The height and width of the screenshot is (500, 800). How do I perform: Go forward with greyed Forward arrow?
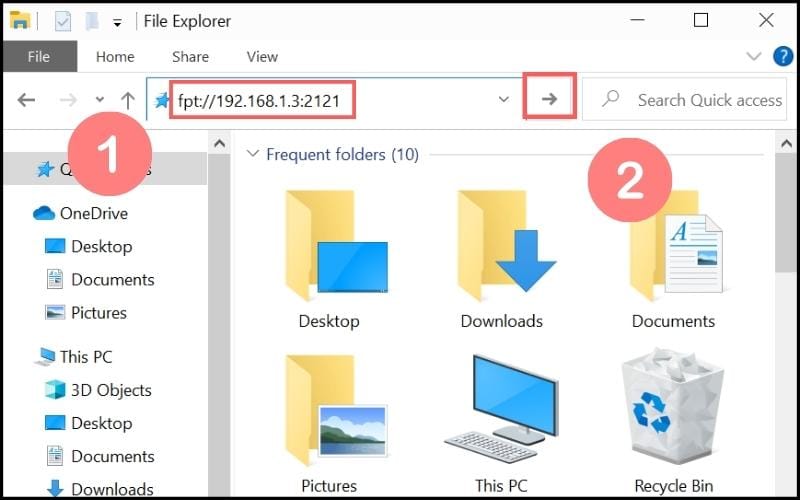tap(67, 99)
